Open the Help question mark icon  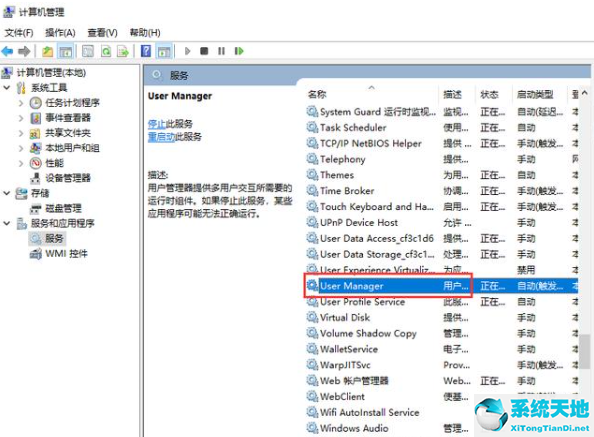click(x=146, y=51)
